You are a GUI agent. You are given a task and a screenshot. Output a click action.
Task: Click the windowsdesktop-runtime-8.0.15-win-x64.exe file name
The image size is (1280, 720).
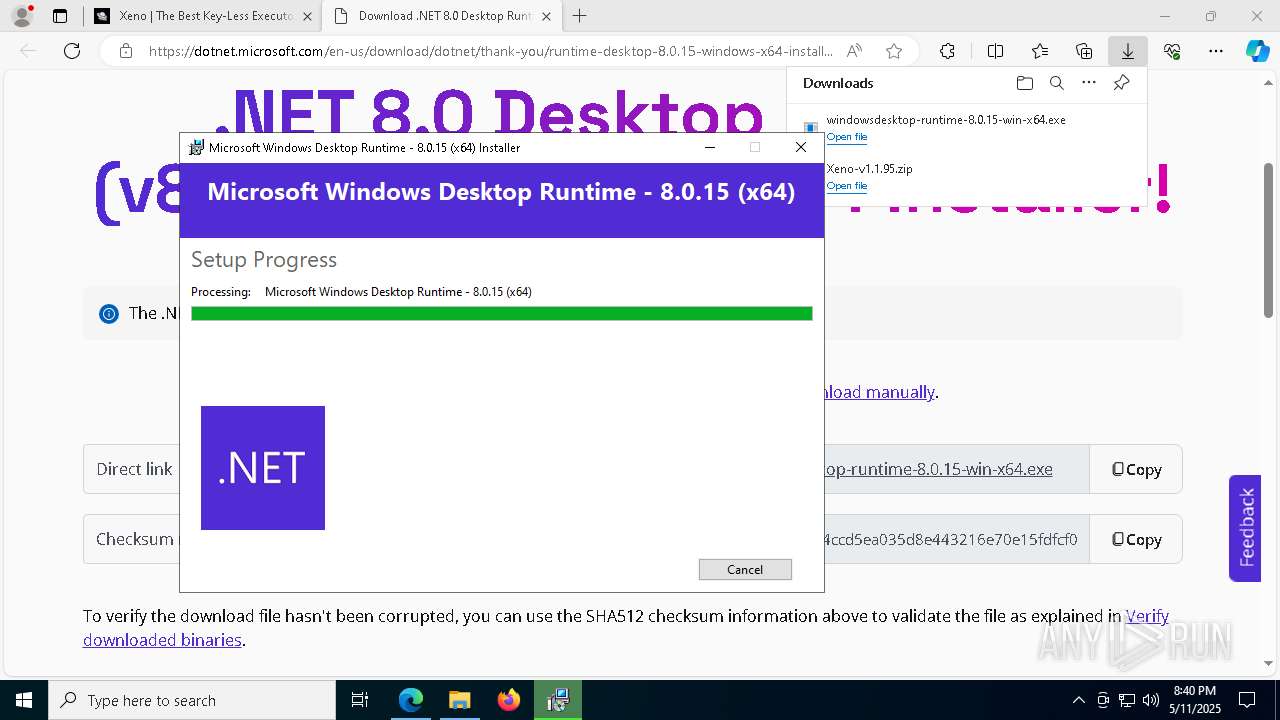pos(946,119)
